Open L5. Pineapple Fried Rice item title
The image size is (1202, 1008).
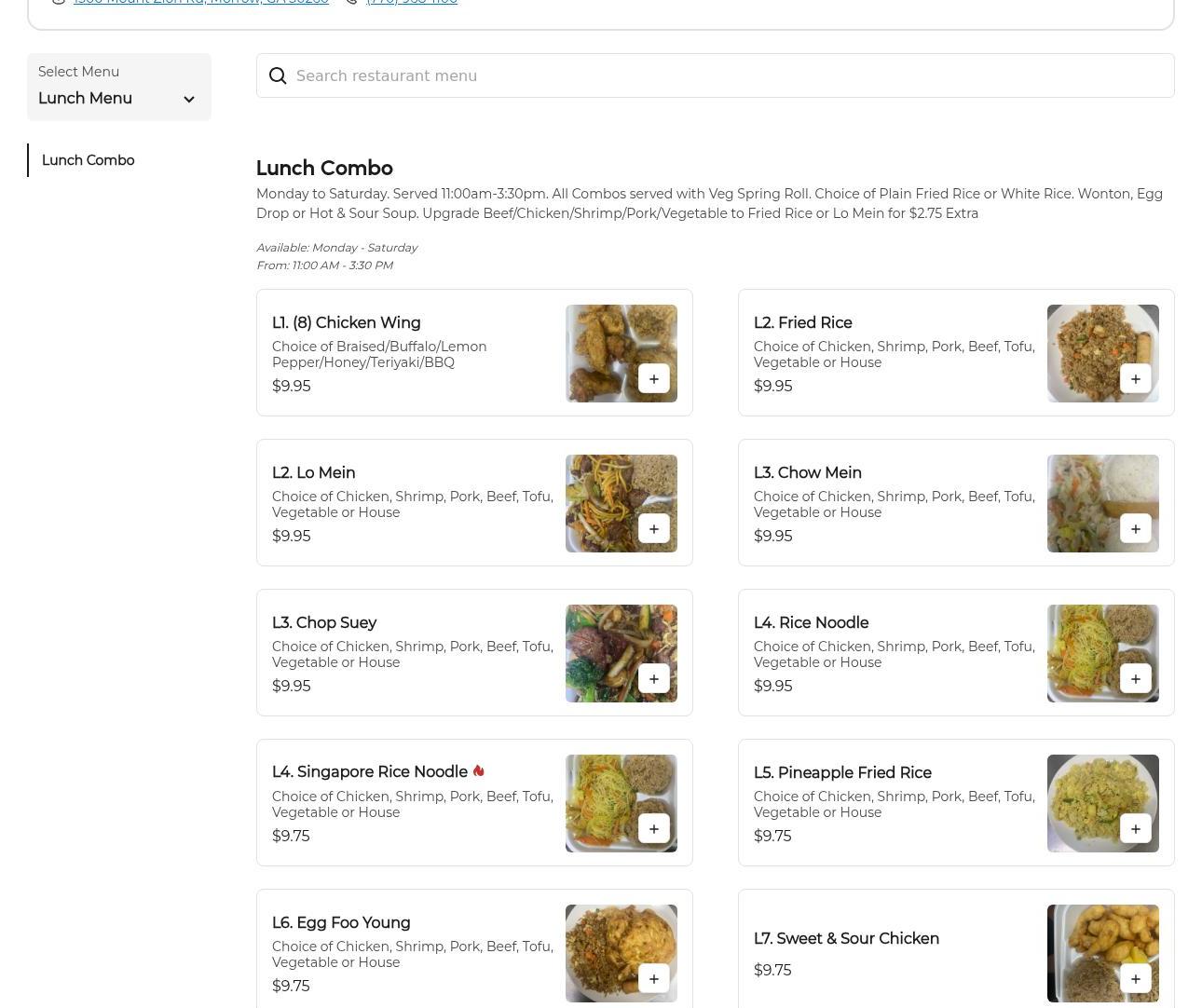842,772
